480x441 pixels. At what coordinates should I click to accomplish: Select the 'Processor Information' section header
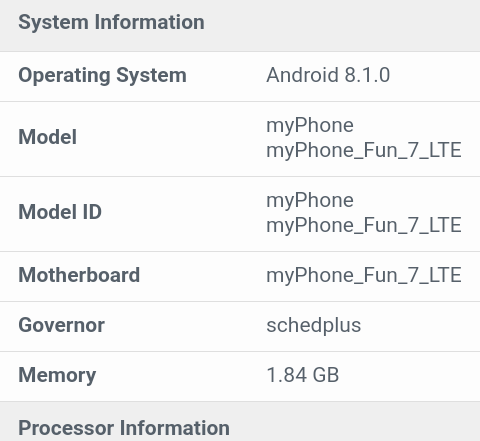click(x=124, y=428)
